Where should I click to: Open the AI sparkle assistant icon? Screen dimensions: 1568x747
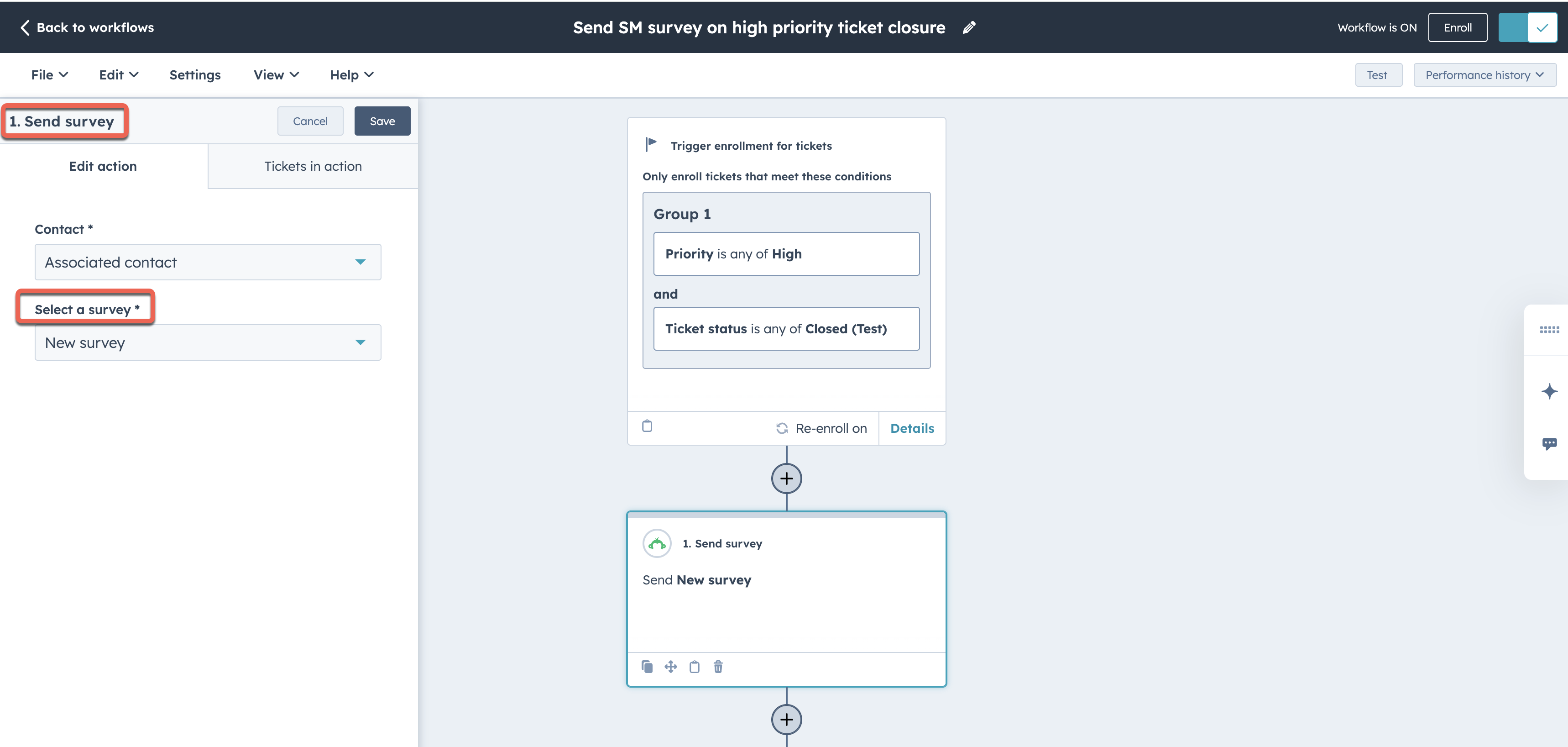pos(1549,391)
